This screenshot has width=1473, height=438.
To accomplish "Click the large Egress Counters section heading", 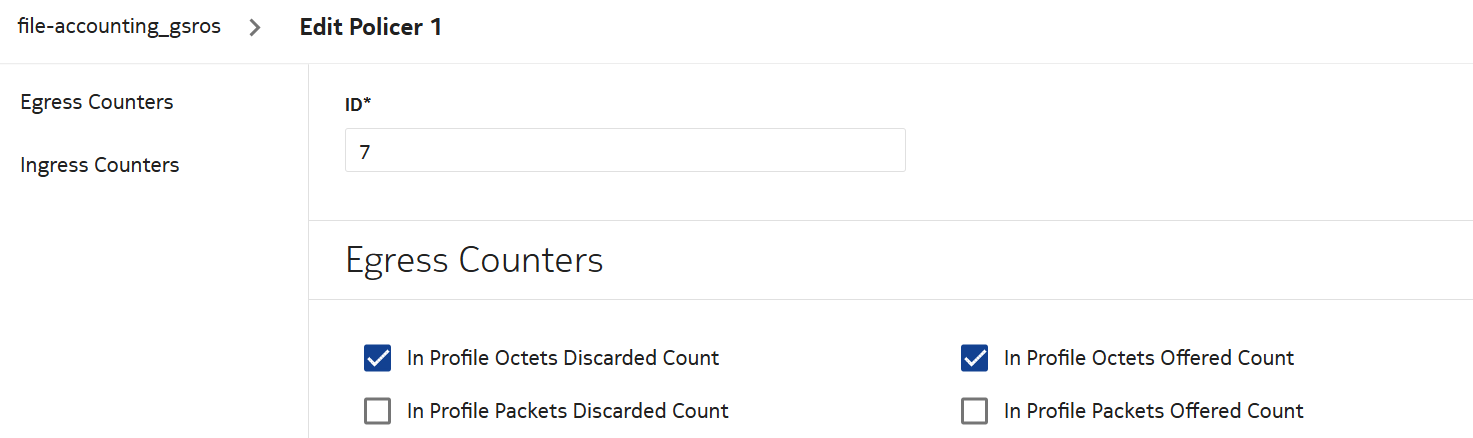I will (x=474, y=260).
